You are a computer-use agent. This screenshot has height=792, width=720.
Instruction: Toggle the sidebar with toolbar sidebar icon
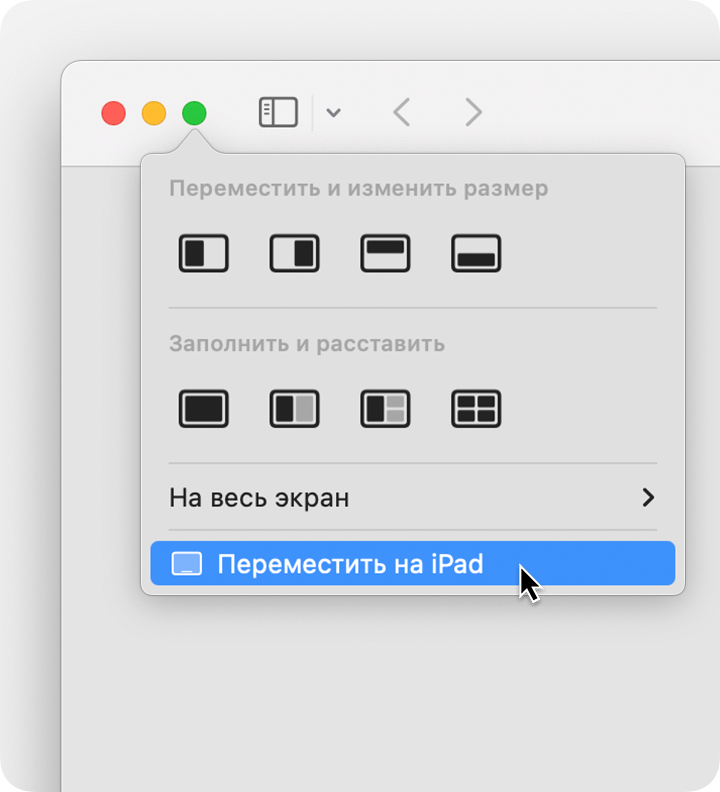tap(278, 112)
